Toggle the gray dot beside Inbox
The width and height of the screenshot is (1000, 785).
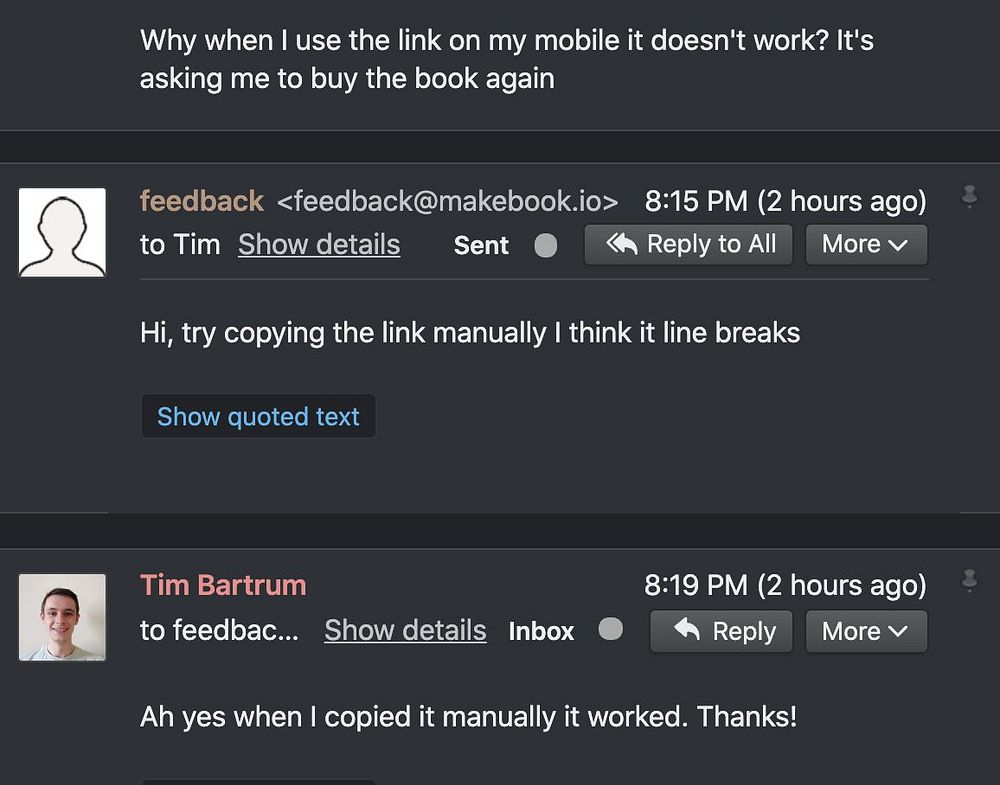(610, 629)
